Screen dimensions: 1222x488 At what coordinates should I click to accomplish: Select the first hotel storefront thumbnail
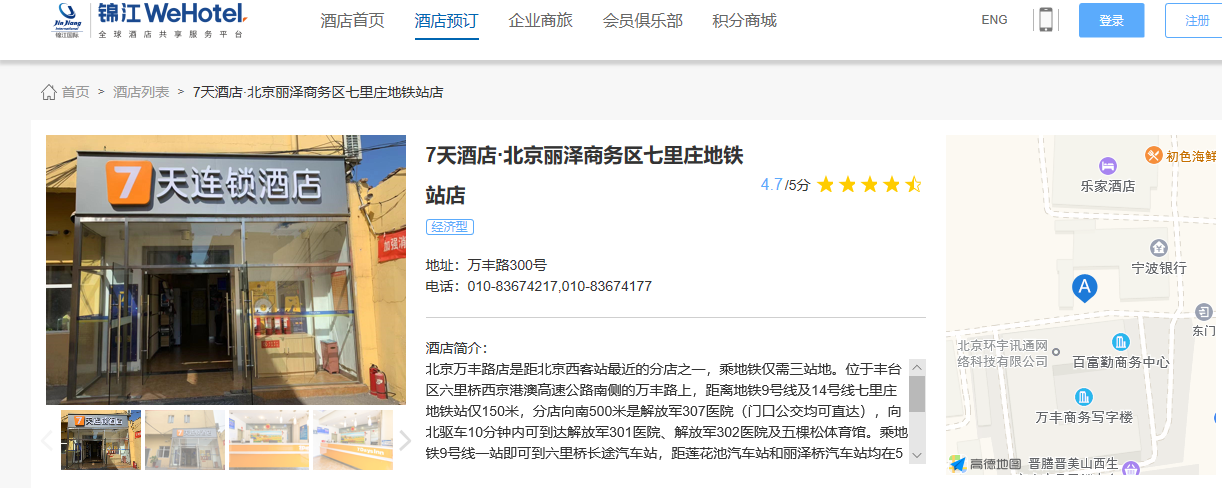coord(101,440)
